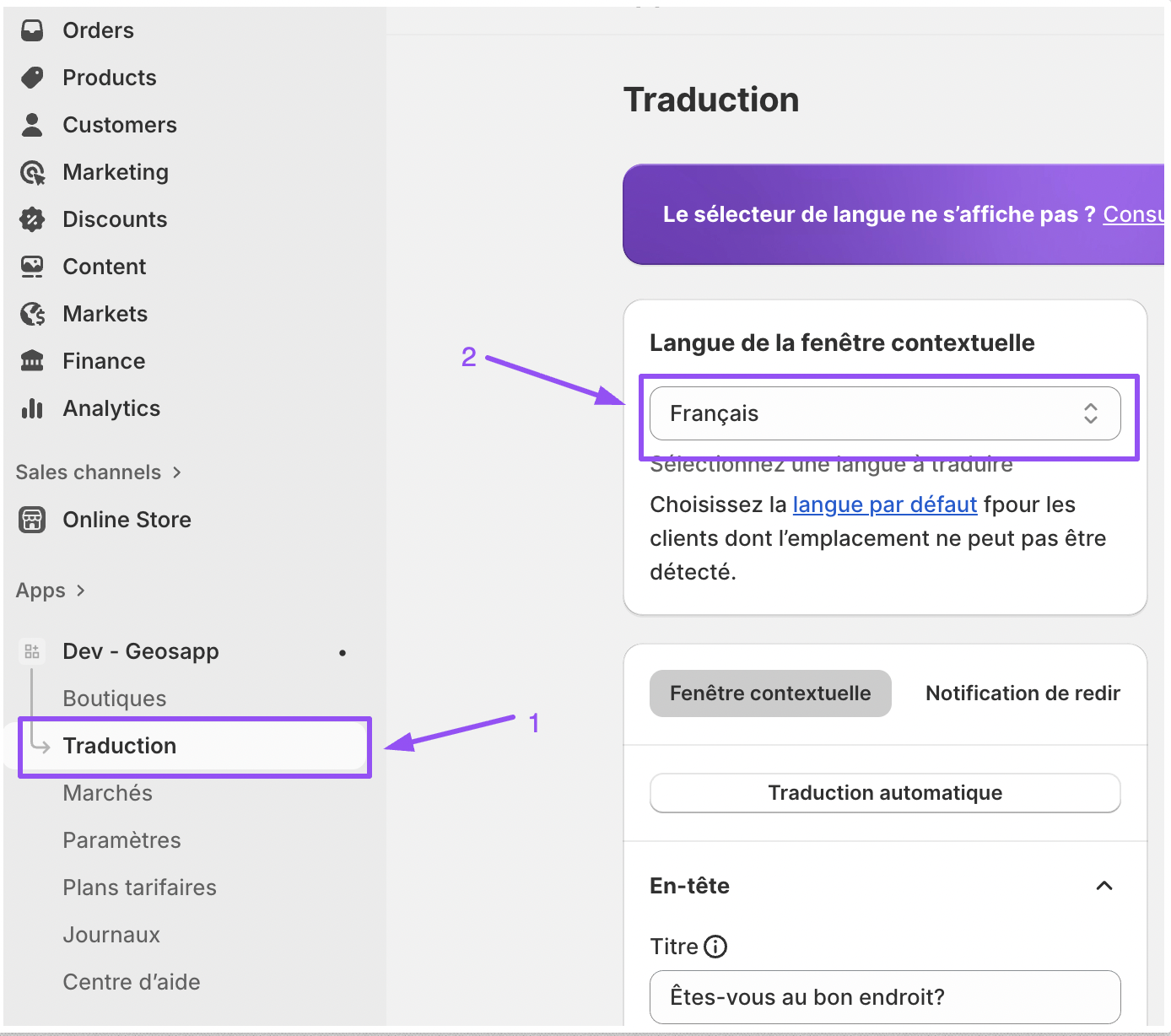Viewport: 1171px width, 1036px height.
Task: Expand the Apps section chevron
Action: 81,591
